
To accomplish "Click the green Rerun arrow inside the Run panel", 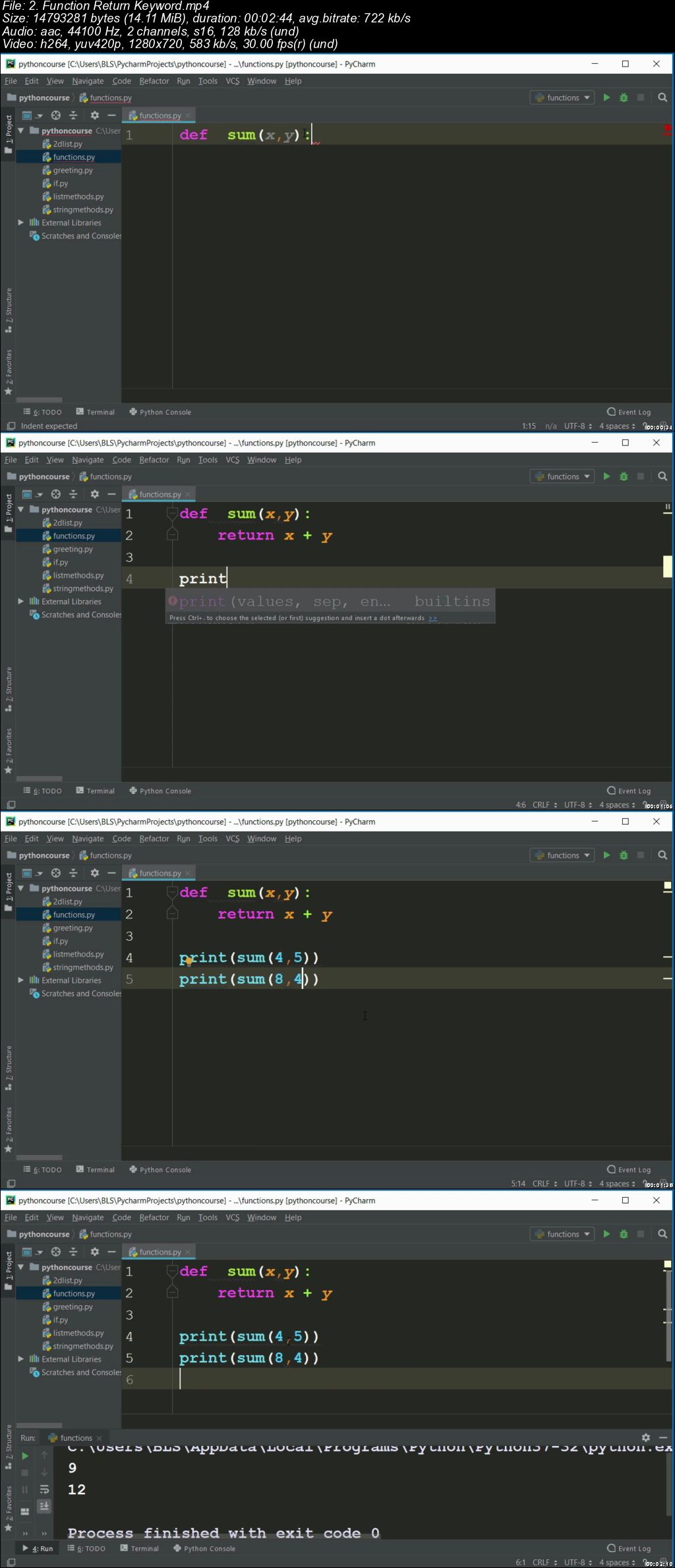I will [x=25, y=1455].
